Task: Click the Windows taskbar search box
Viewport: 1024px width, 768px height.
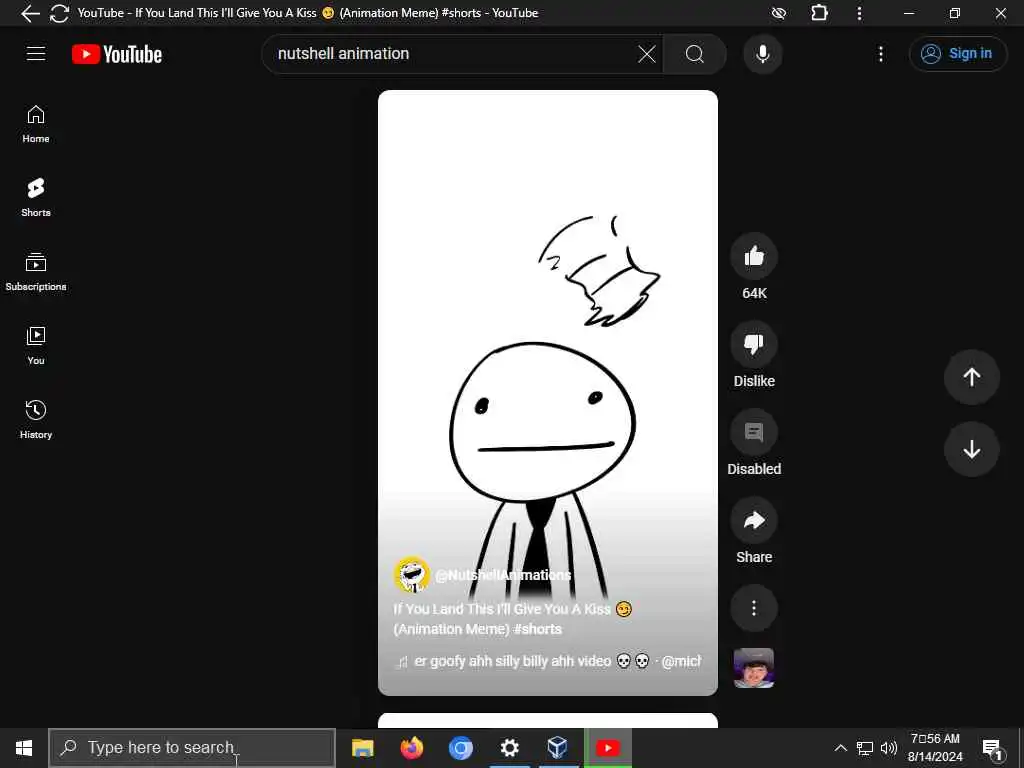Action: click(192, 748)
